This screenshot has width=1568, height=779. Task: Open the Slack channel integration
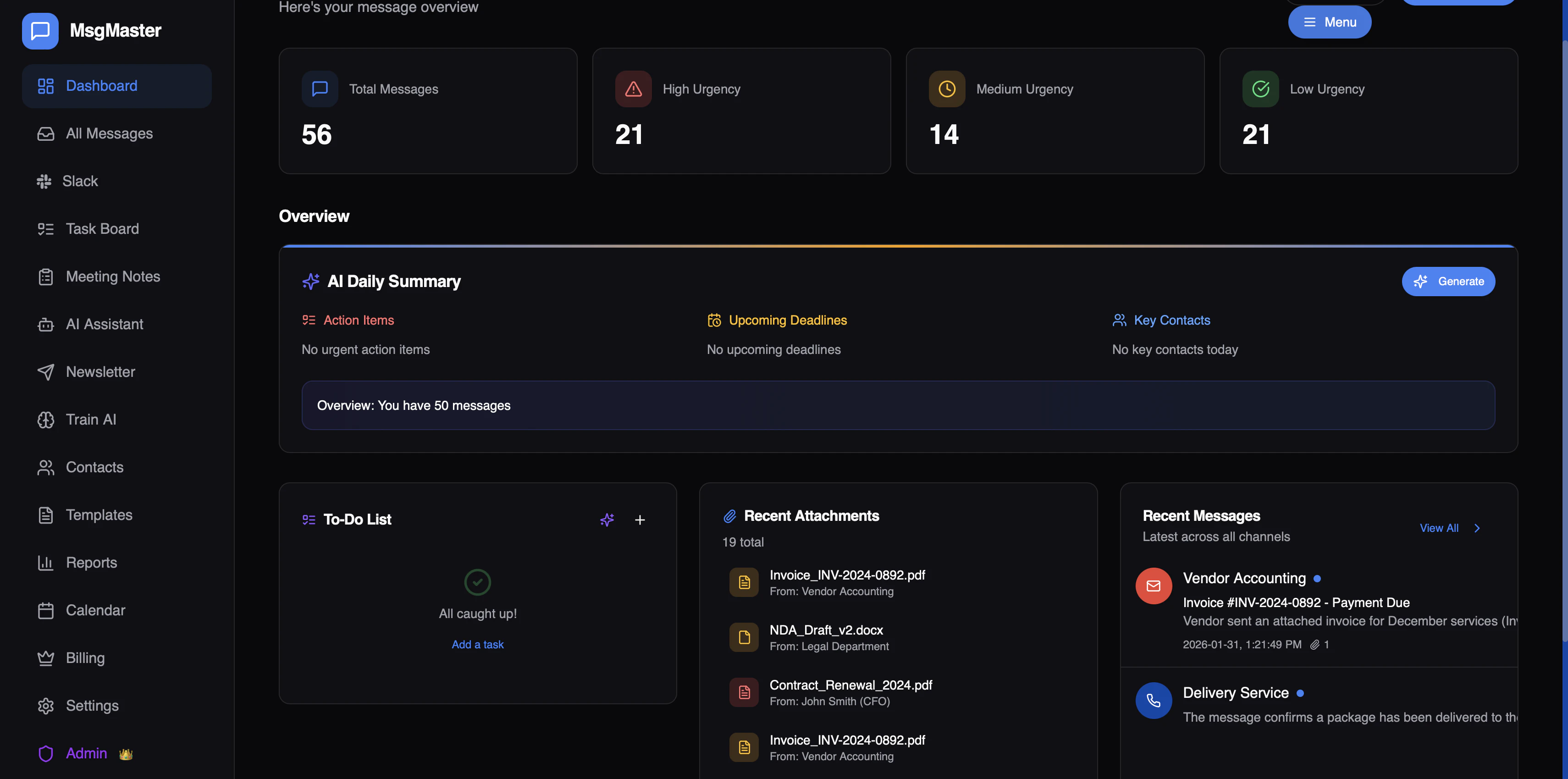coord(80,181)
